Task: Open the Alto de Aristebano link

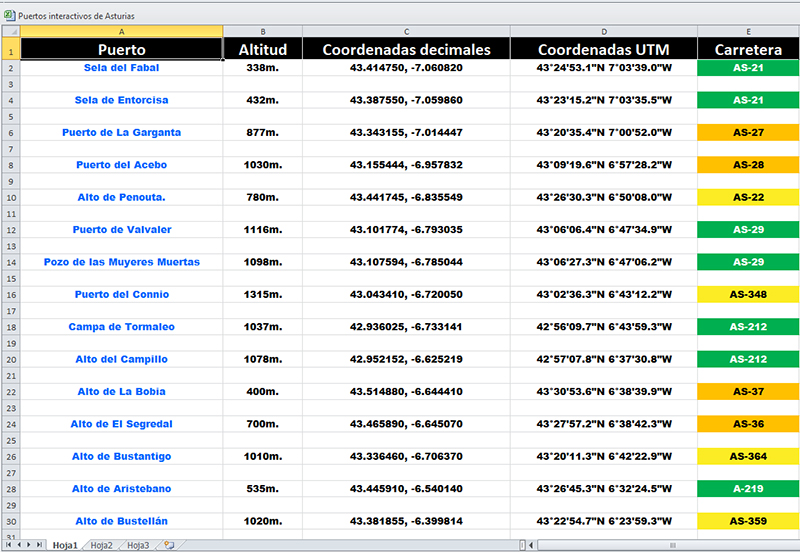Action: click(121, 489)
